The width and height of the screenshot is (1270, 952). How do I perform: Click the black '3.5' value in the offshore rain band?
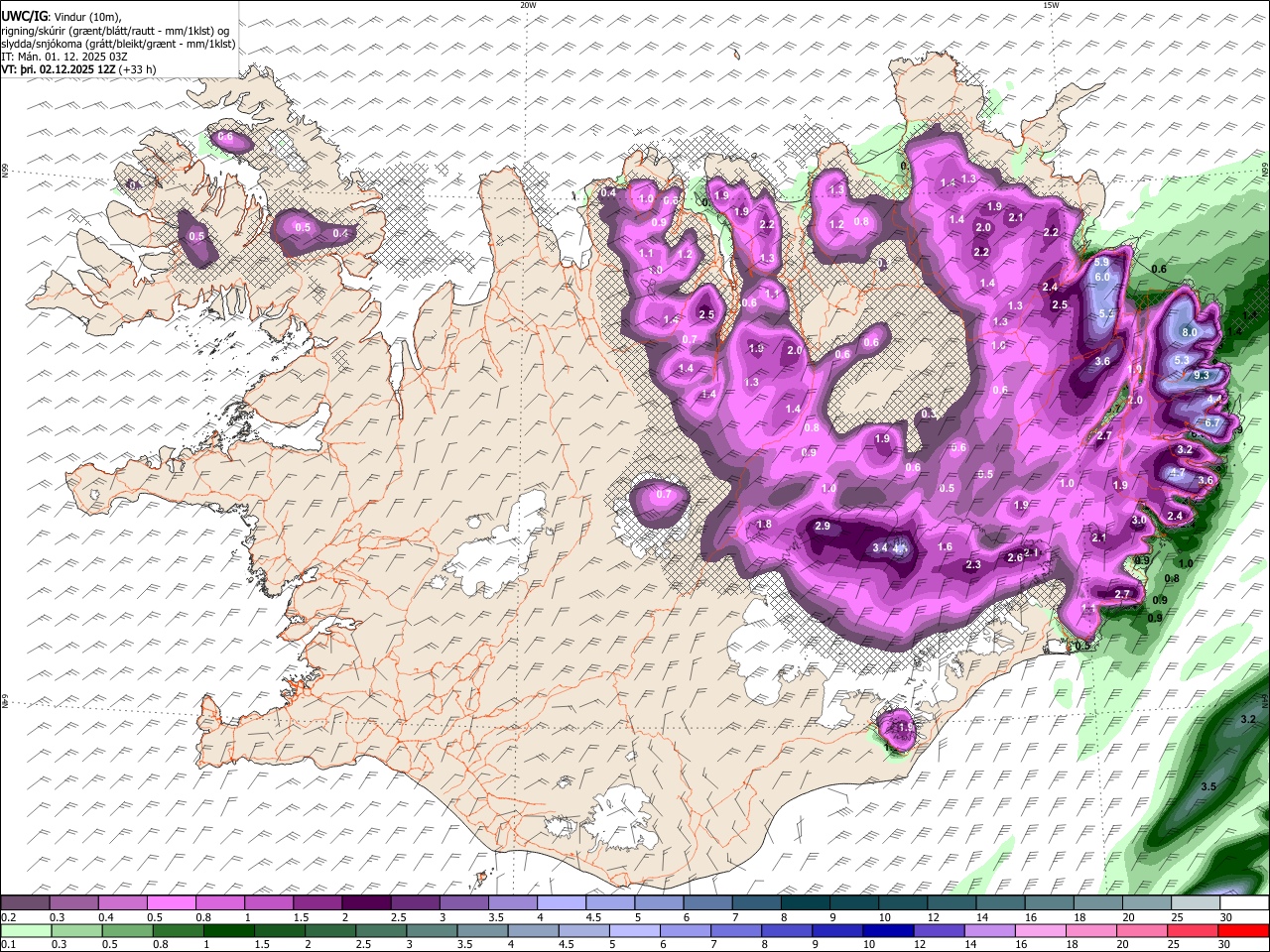(1208, 786)
